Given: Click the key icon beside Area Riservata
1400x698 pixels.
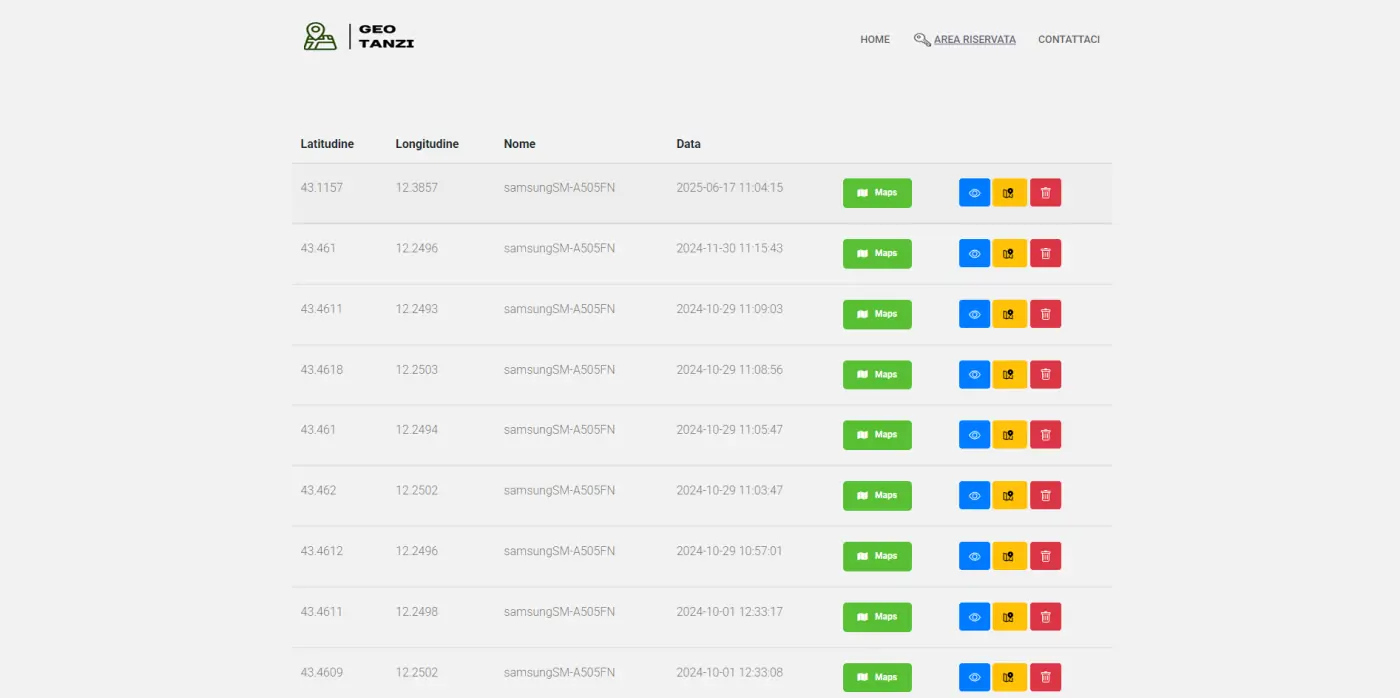Looking at the screenshot, I should pyautogui.click(x=922, y=40).
